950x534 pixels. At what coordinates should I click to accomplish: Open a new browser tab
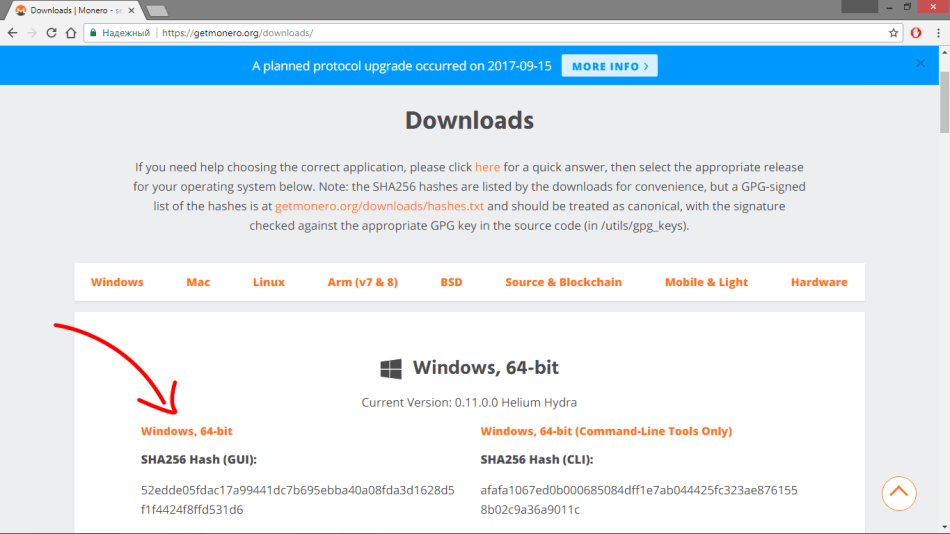157,11
